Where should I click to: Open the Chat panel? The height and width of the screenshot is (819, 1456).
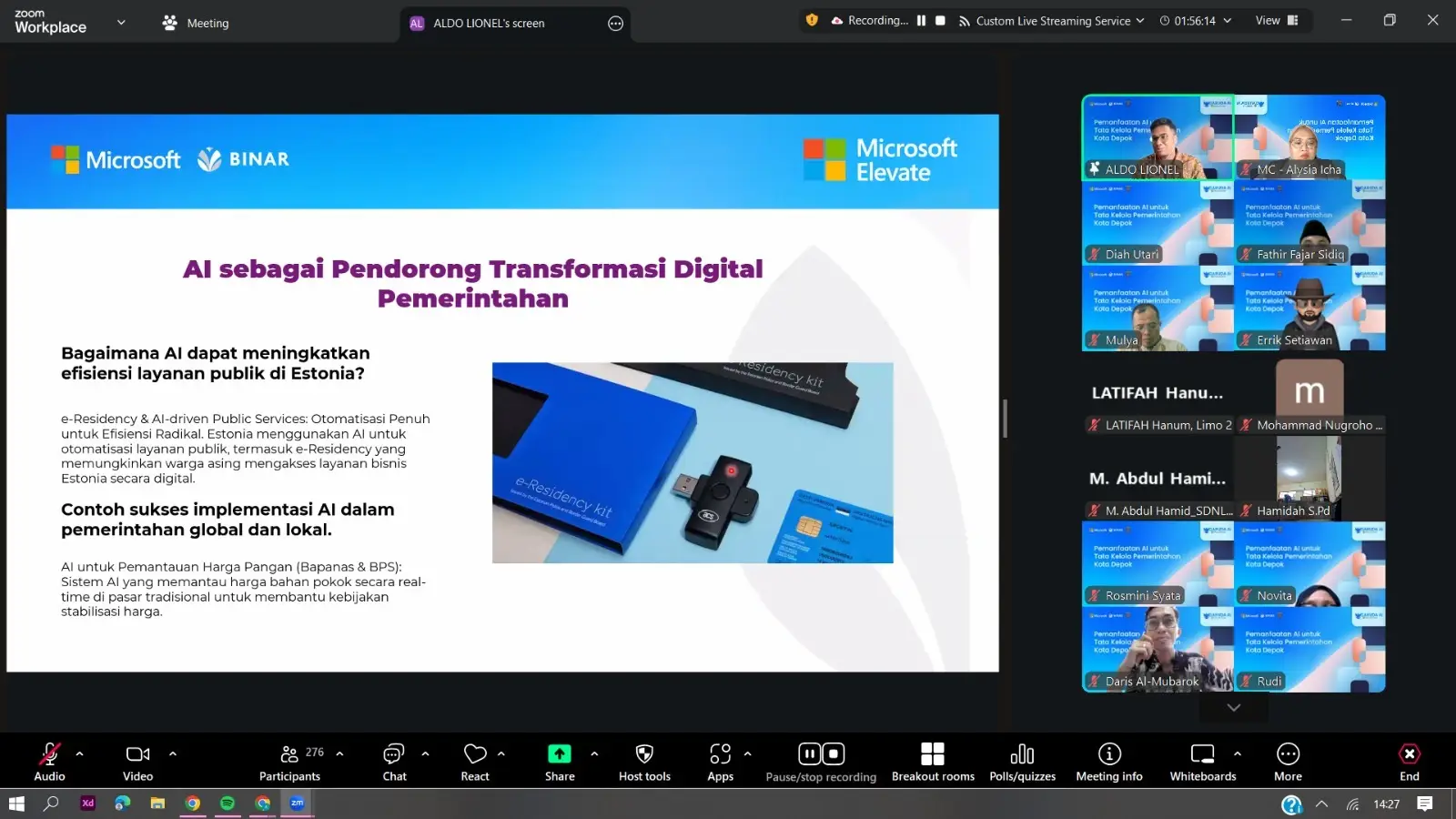coord(394,761)
